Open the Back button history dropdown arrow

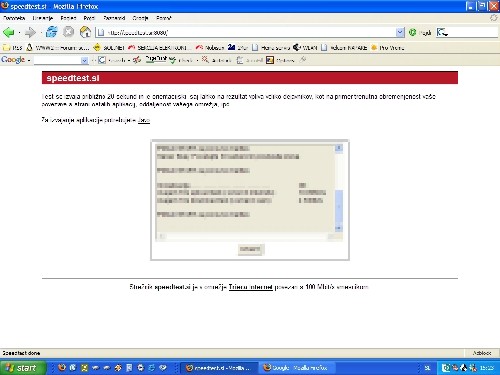click(x=19, y=33)
